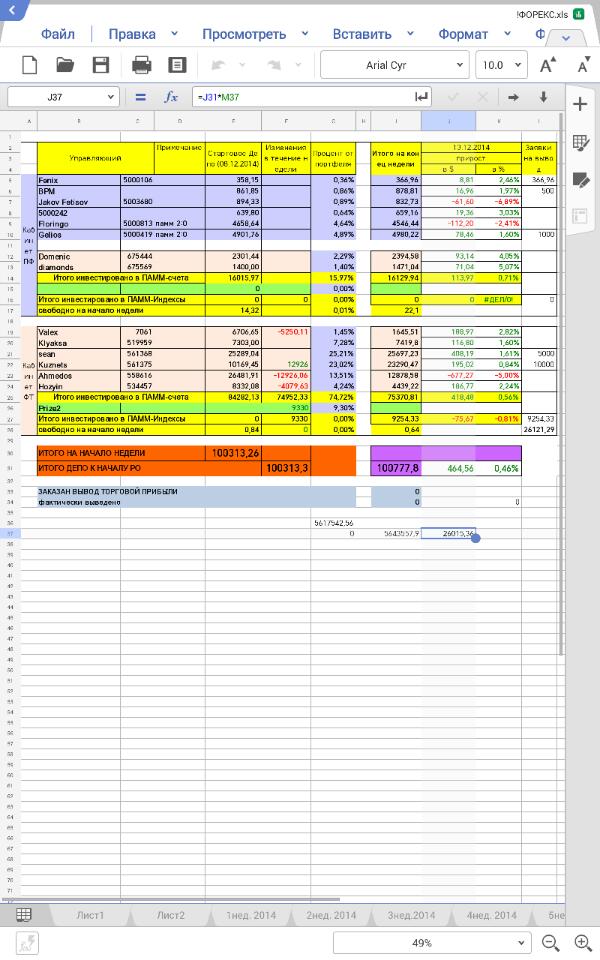Screen dimensions: 600x960
Task: Open the Формат menu
Action: click(463, 34)
